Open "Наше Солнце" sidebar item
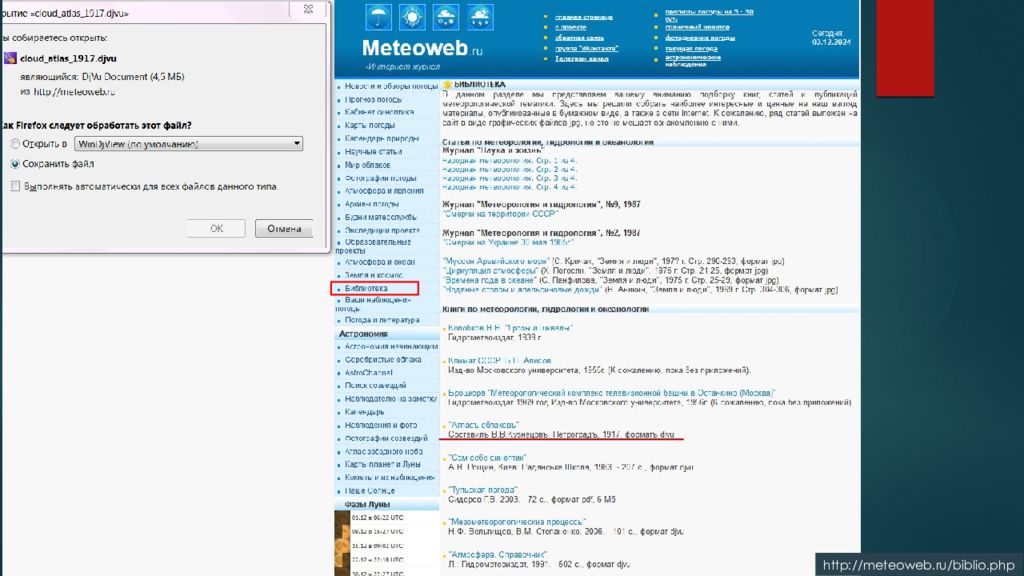 [370, 490]
